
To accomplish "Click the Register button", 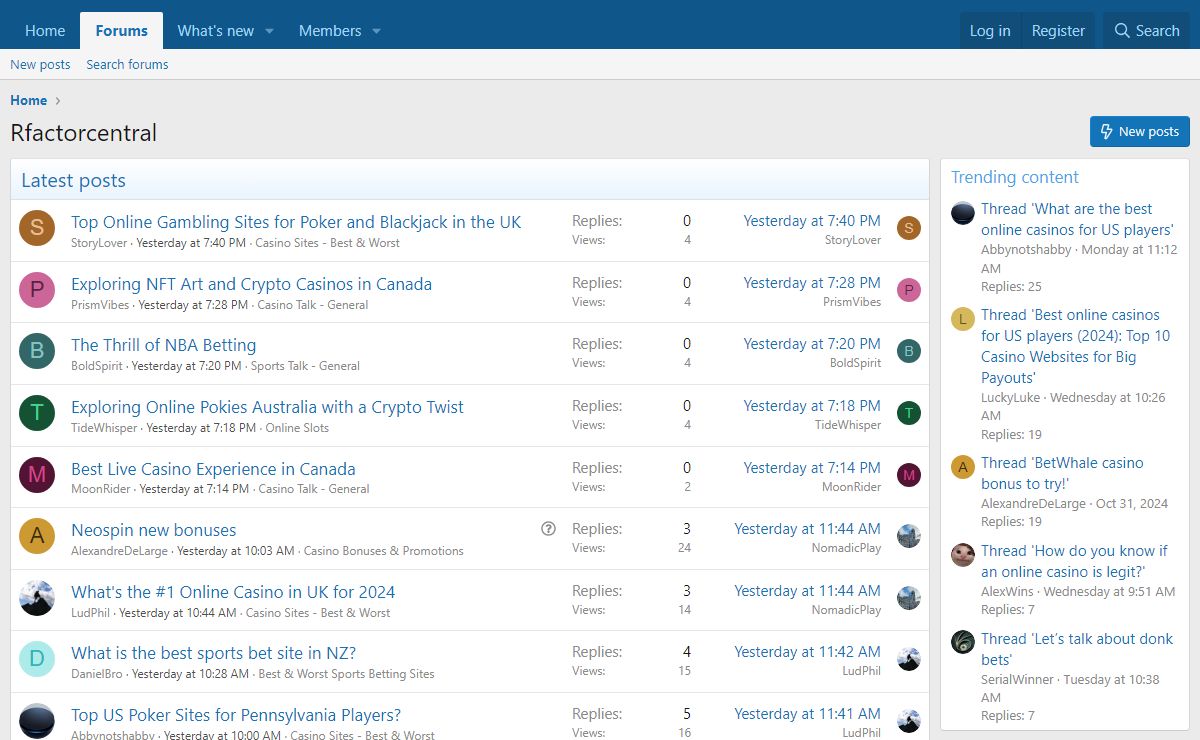I will point(1058,31).
